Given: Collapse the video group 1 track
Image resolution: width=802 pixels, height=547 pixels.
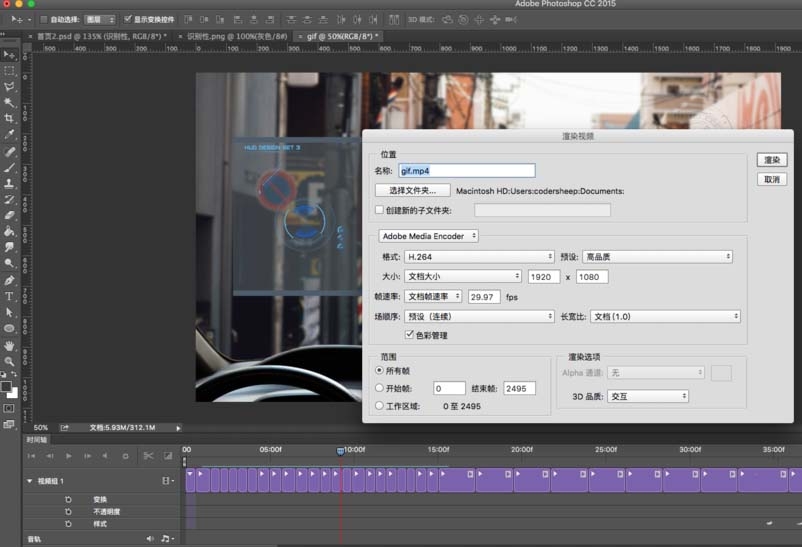Looking at the screenshot, I should tap(28, 481).
